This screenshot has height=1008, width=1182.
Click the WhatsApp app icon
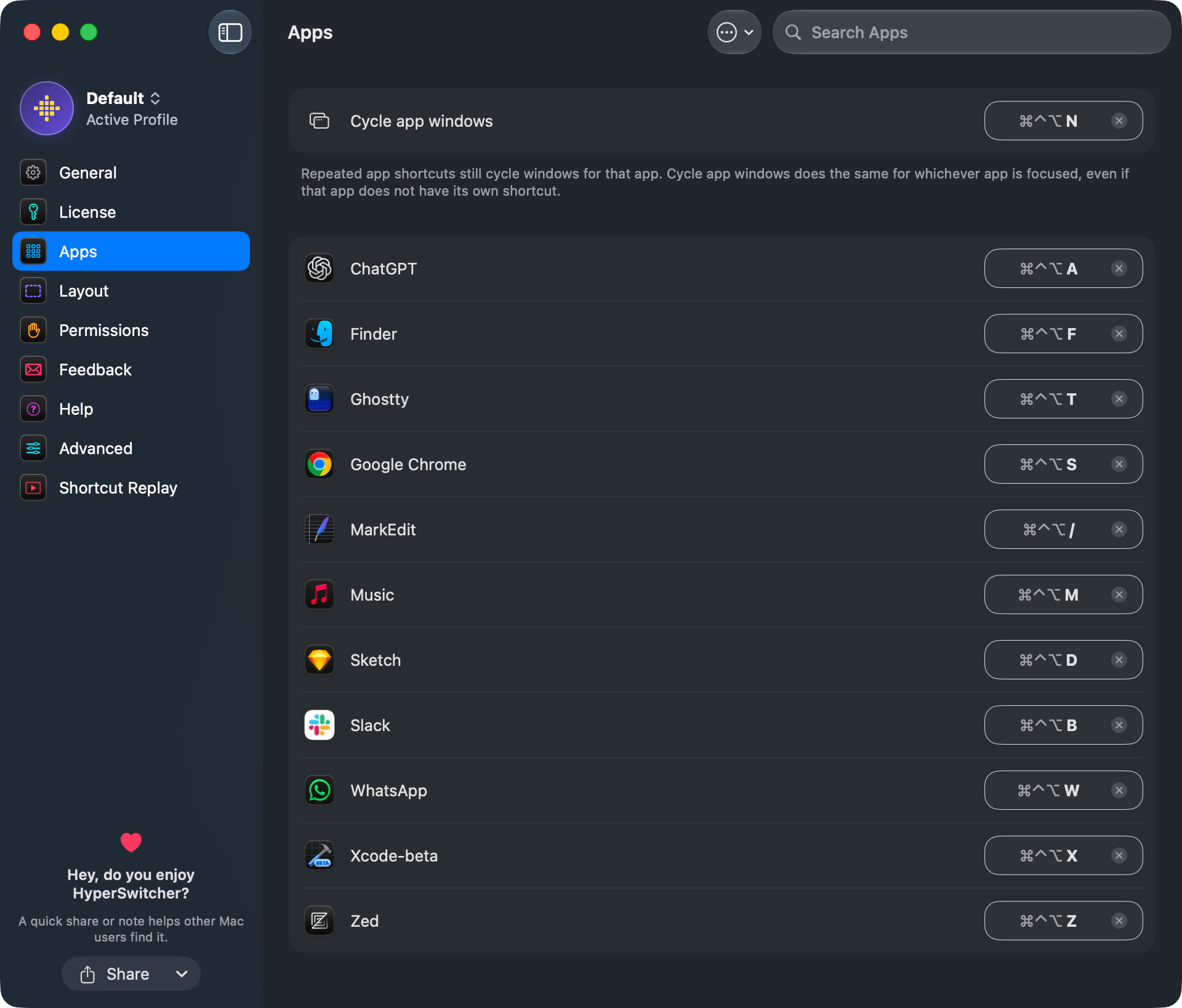click(x=320, y=790)
